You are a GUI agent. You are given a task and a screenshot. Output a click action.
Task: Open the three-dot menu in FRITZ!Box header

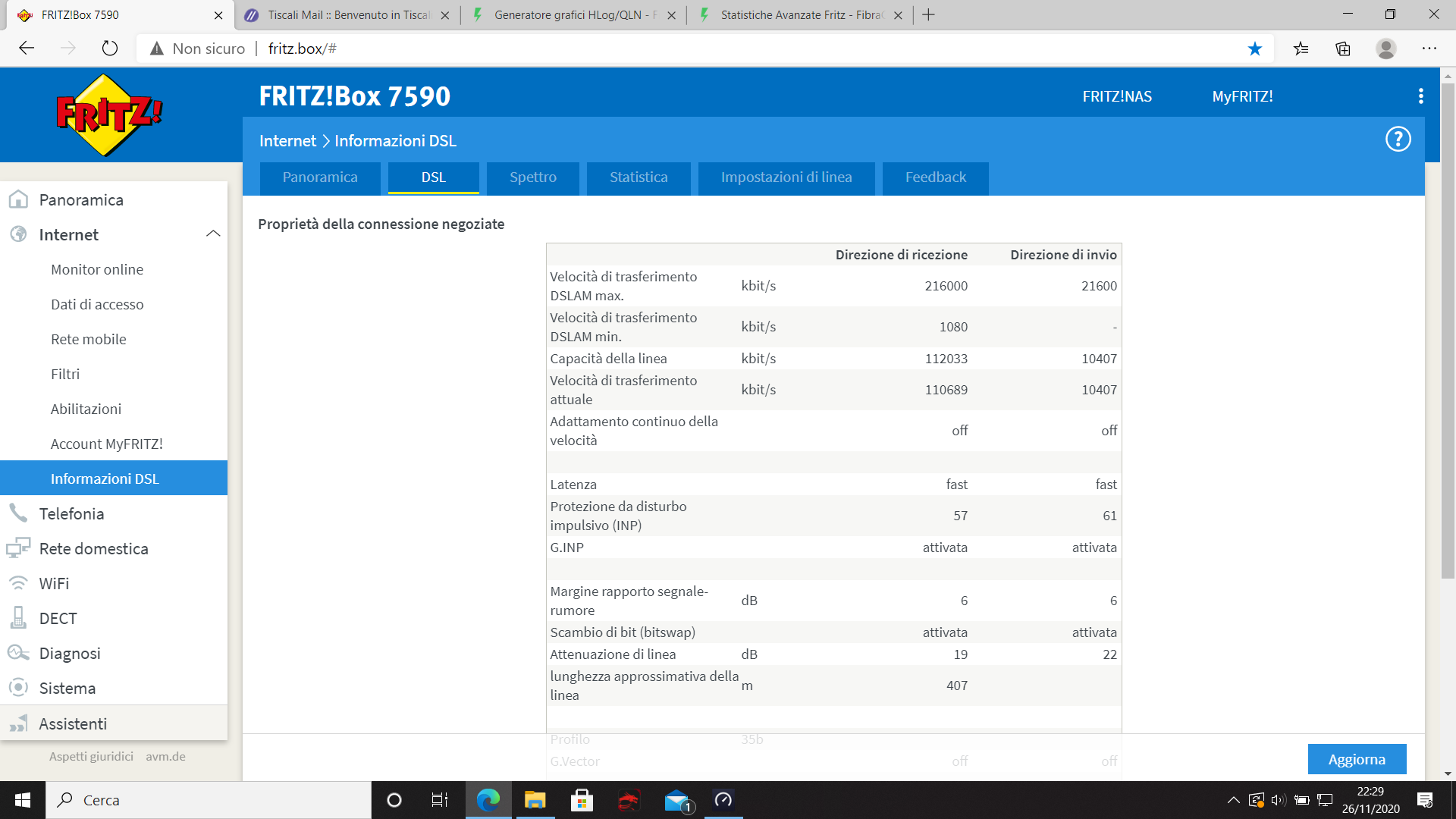[1420, 96]
